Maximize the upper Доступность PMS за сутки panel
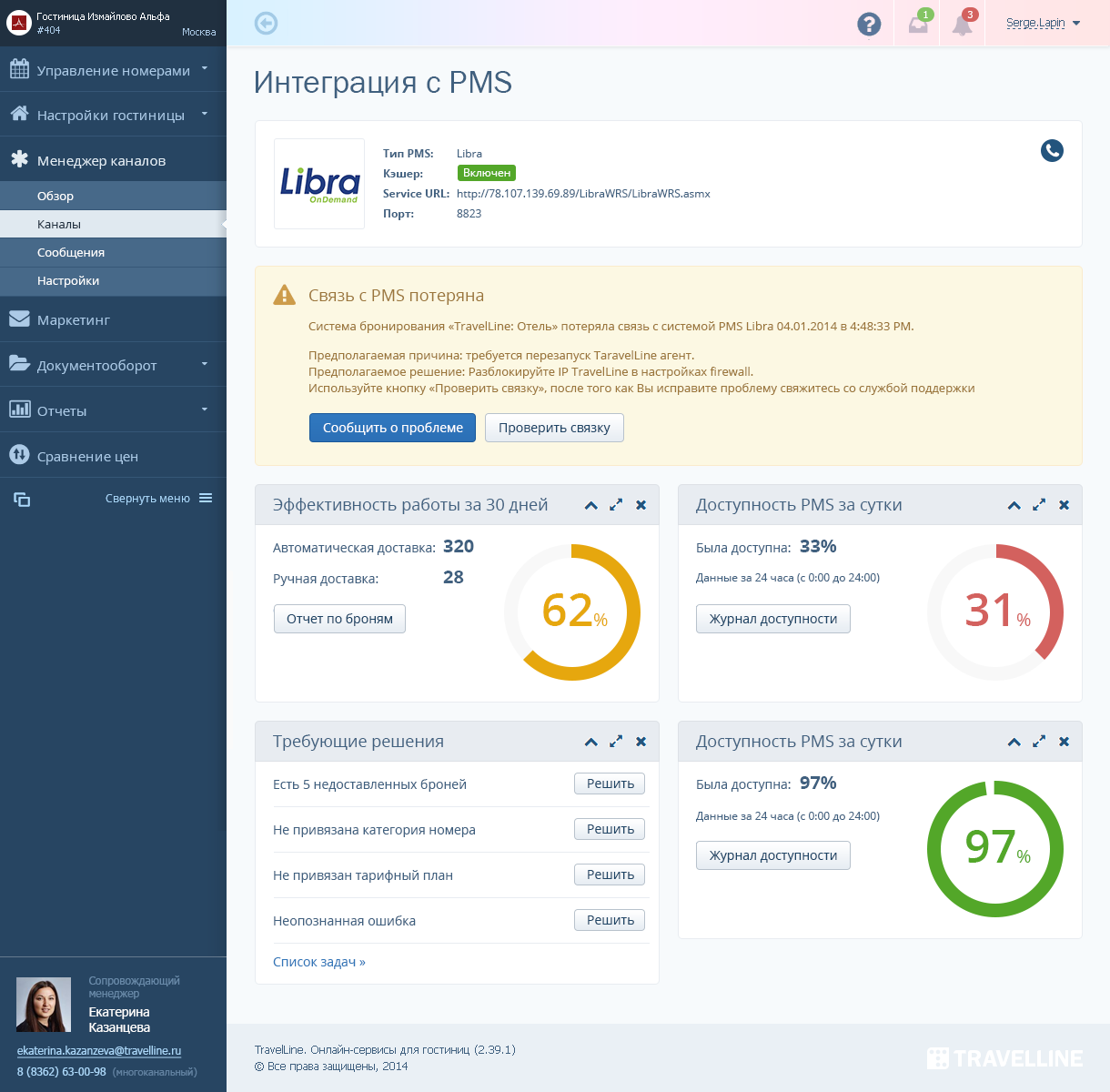The height and width of the screenshot is (1092, 1110). tap(1039, 504)
